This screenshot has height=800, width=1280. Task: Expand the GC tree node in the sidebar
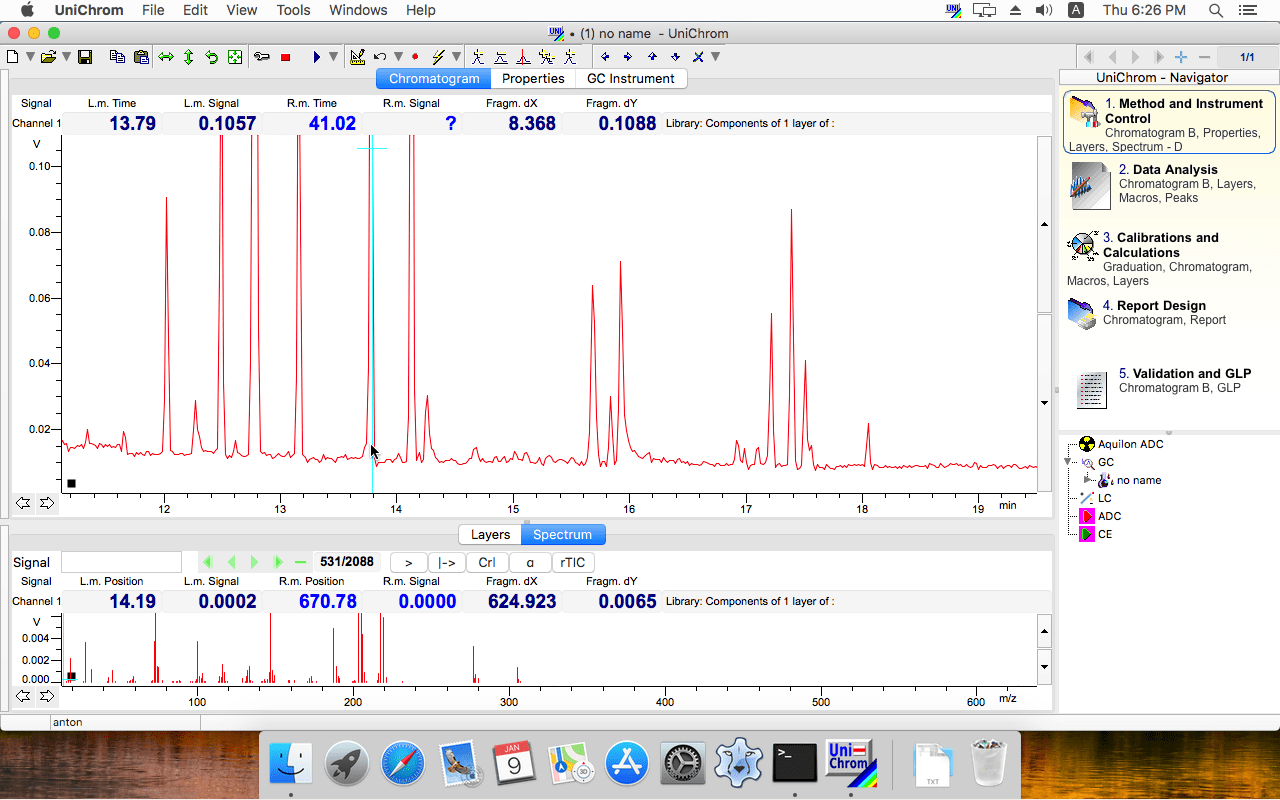1066,462
